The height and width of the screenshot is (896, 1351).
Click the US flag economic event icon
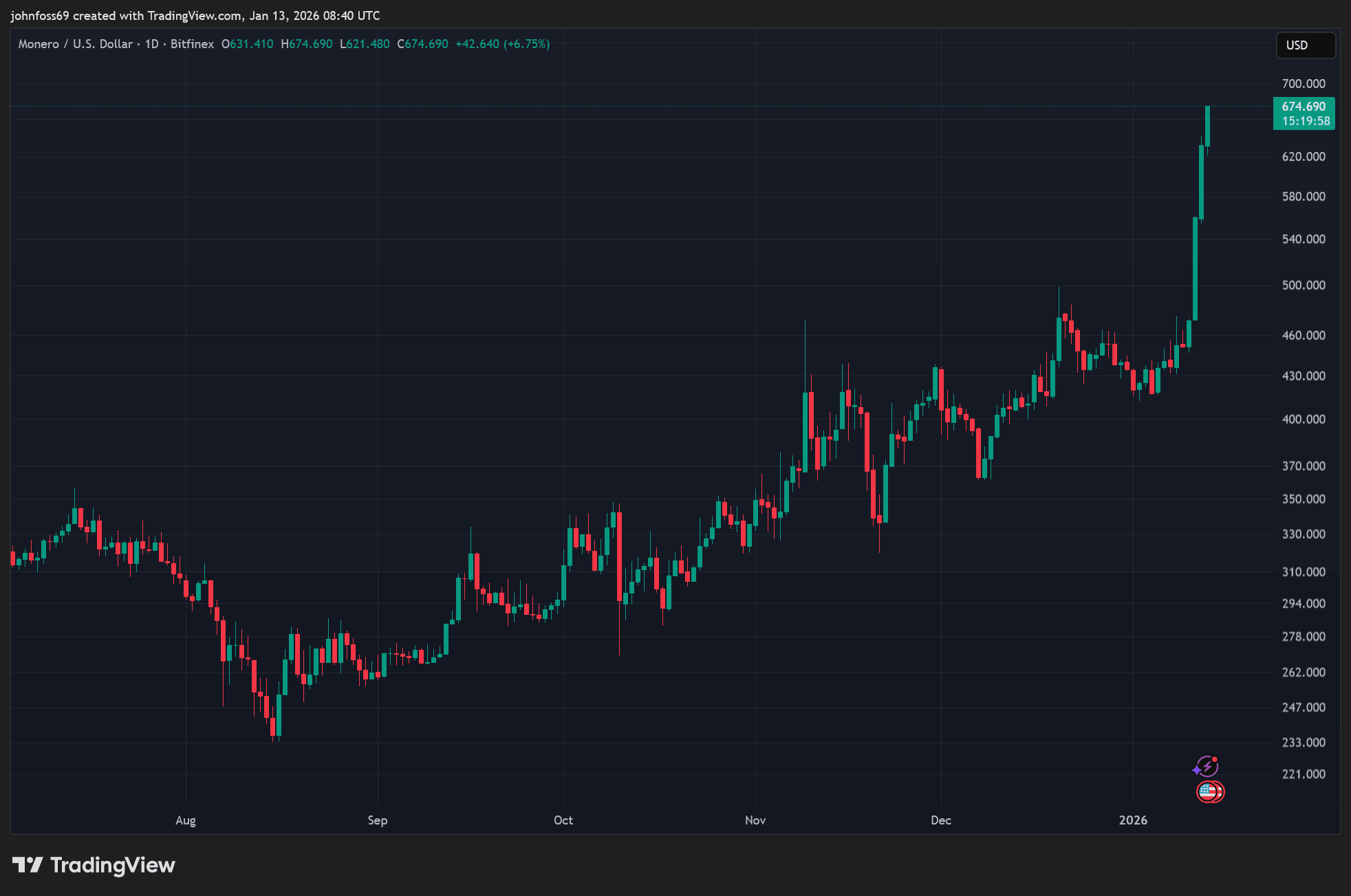[1209, 791]
